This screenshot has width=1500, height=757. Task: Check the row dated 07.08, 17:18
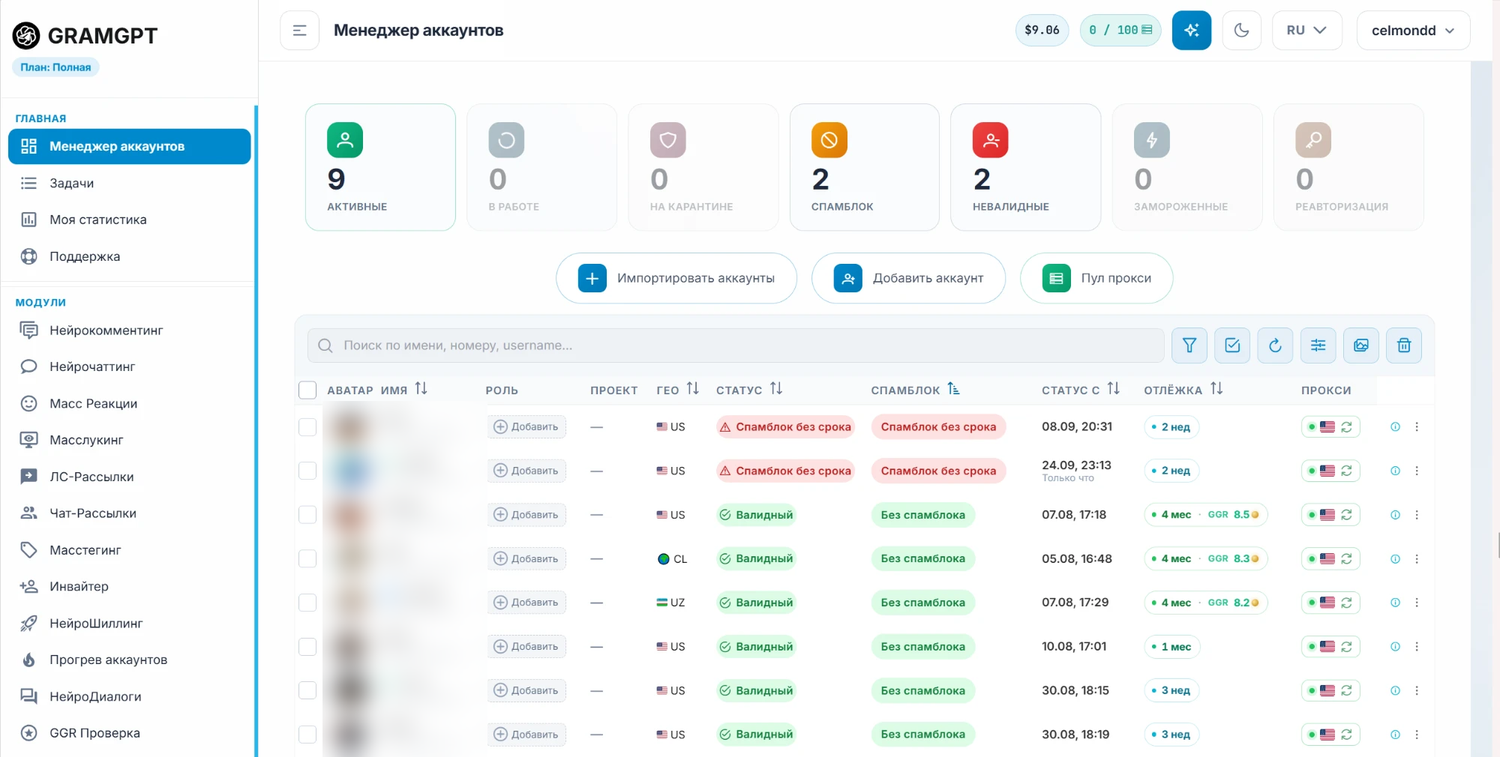click(308, 515)
